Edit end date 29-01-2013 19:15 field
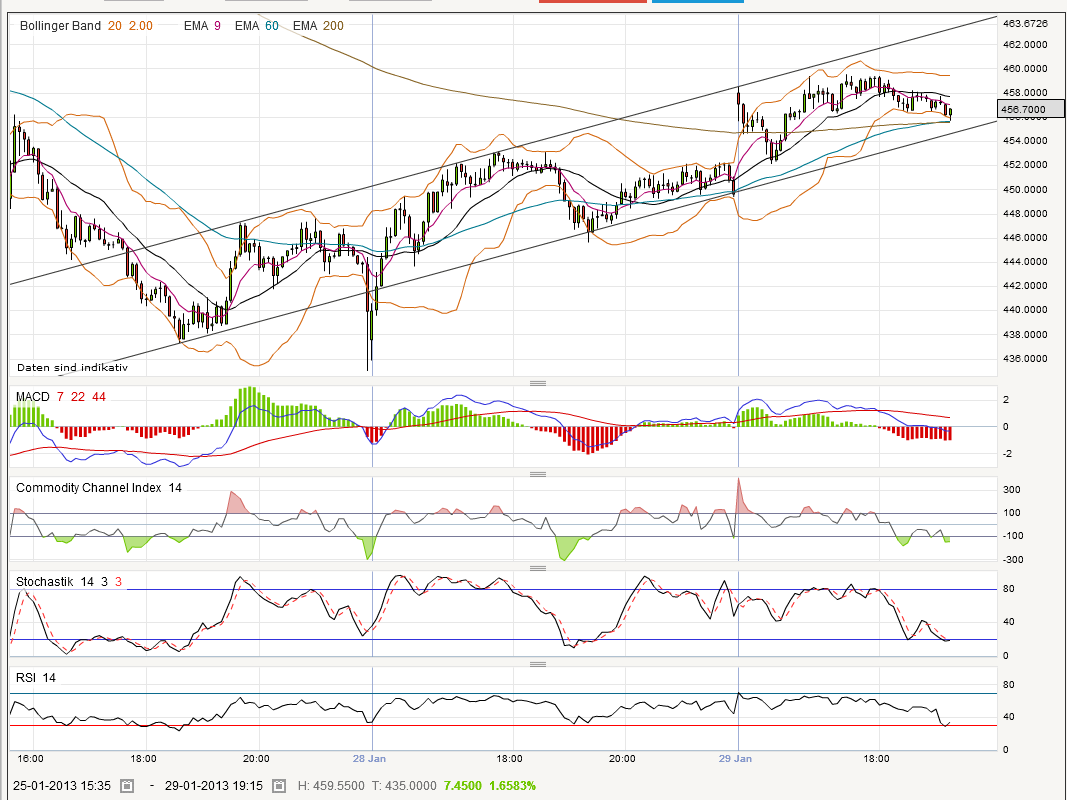This screenshot has width=1067, height=800. point(214,786)
